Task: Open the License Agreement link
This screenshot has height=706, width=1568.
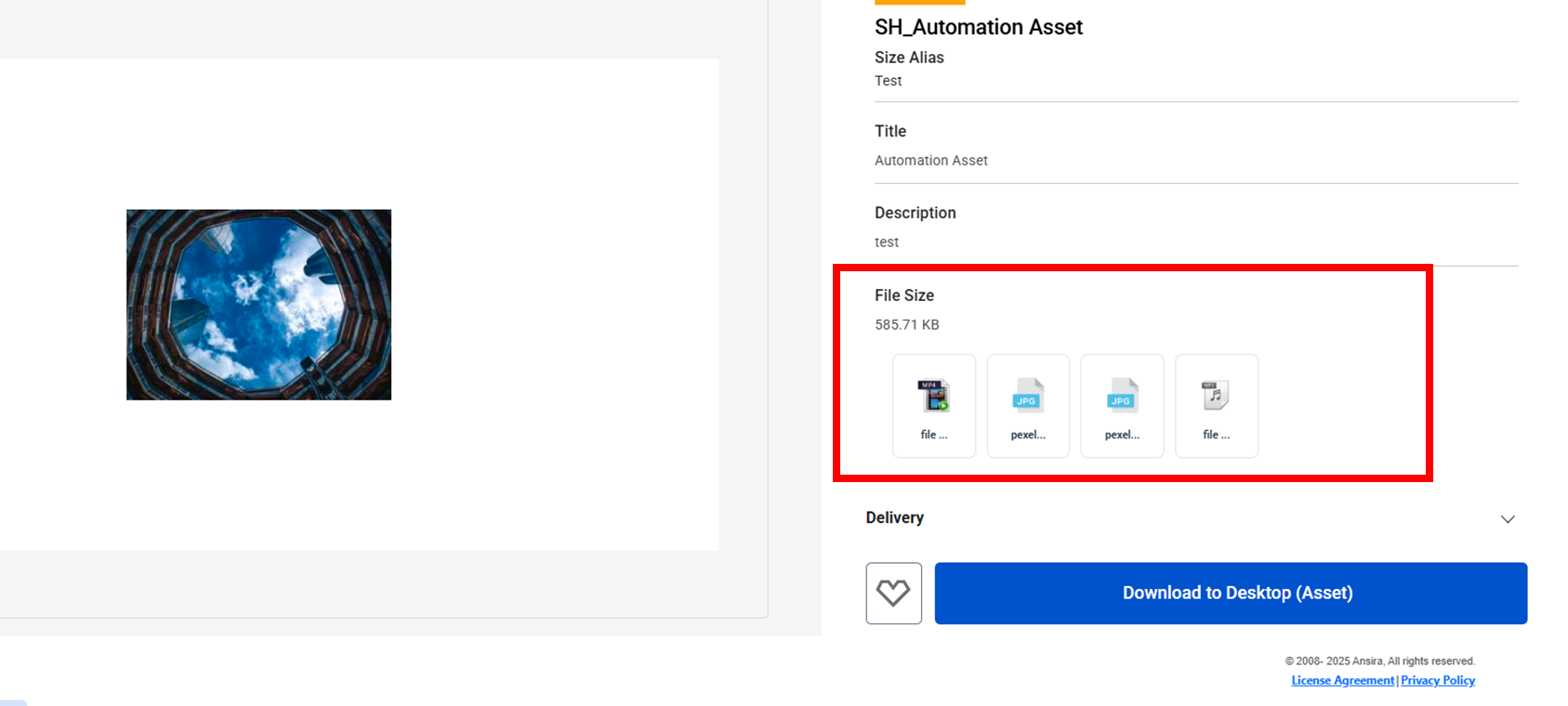Action: (x=1343, y=681)
